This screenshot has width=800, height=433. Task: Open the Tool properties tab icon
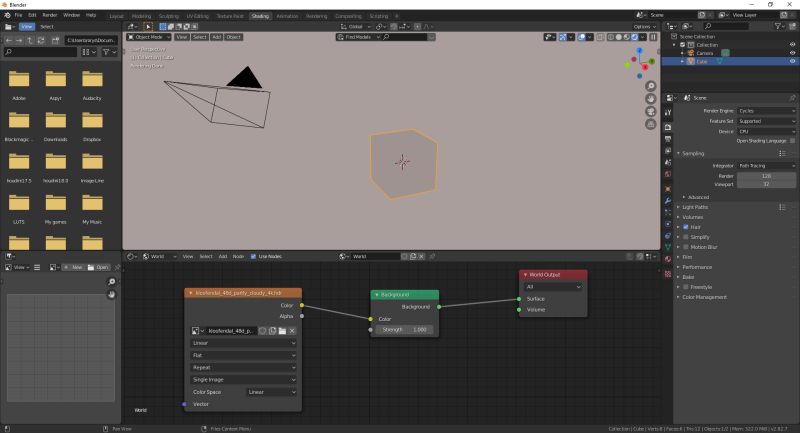tap(668, 112)
